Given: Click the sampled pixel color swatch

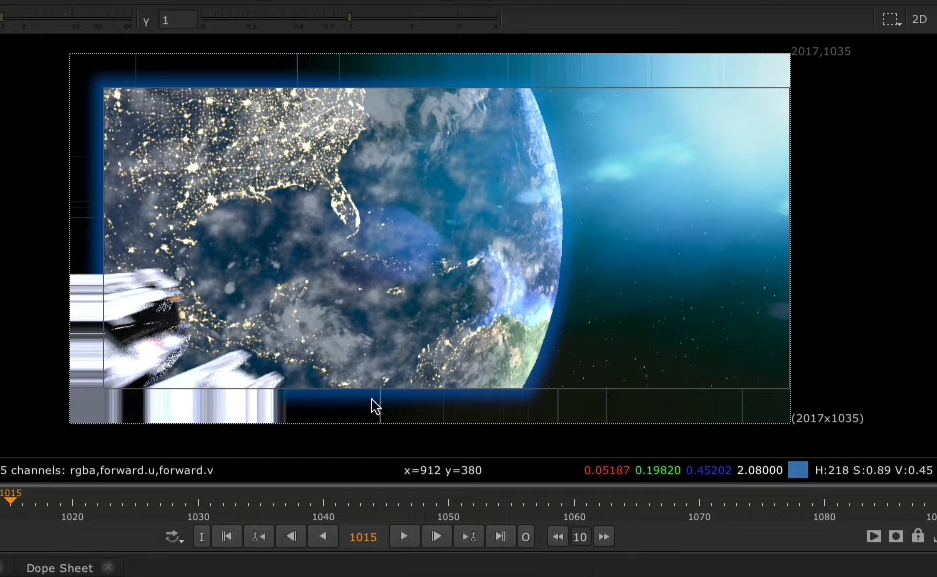Looking at the screenshot, I should [798, 470].
